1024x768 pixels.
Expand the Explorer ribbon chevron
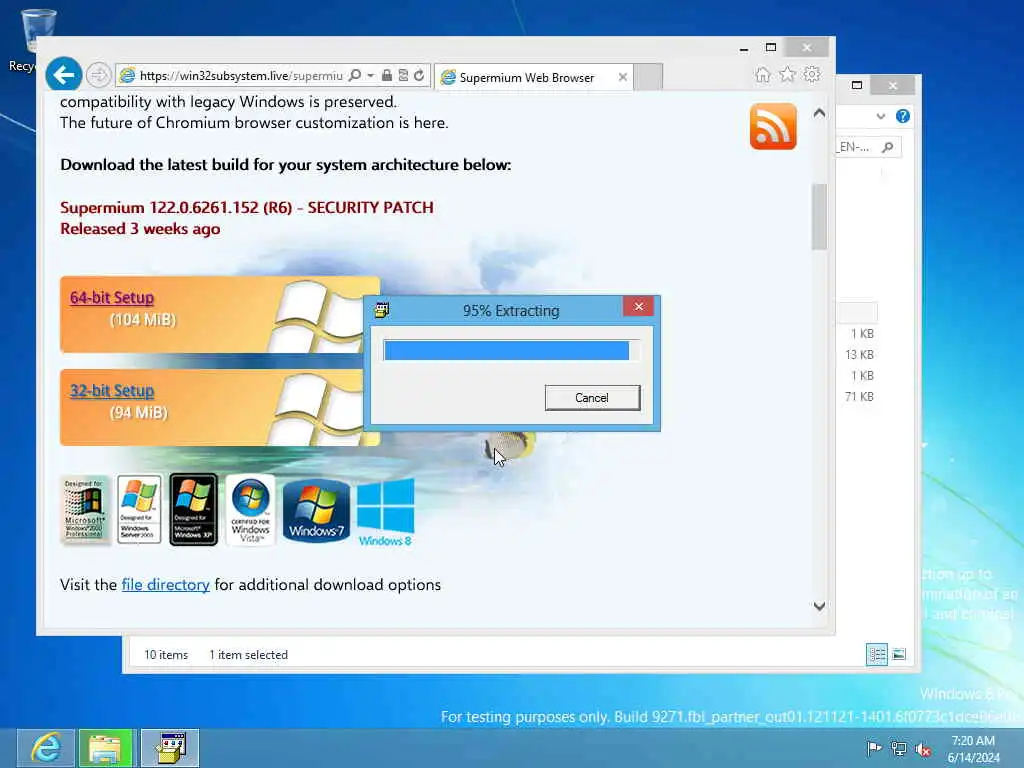click(880, 116)
